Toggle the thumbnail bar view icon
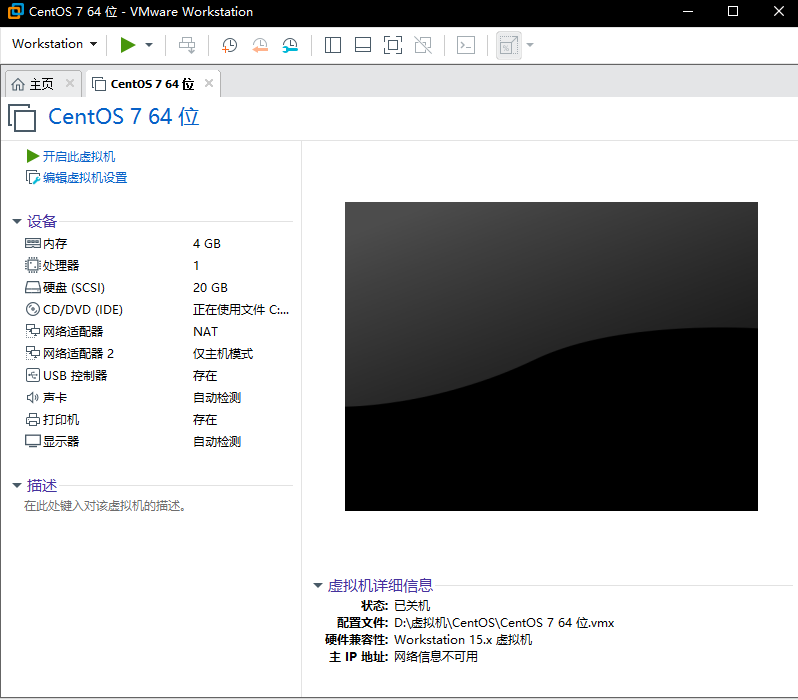The image size is (798, 700). pyautogui.click(x=363, y=45)
